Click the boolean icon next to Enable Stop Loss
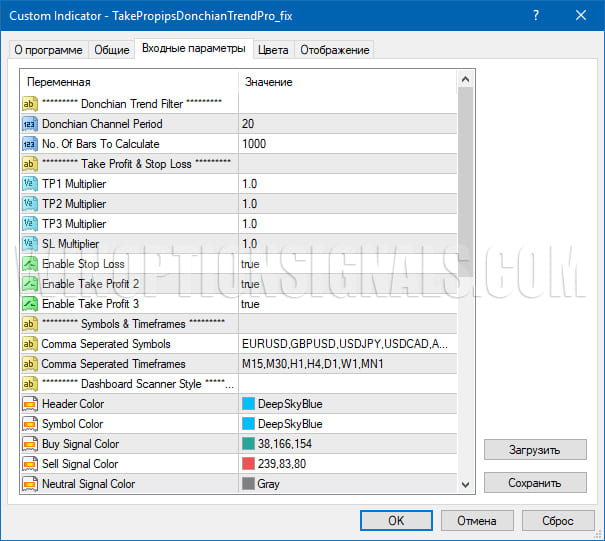 pyautogui.click(x=29, y=264)
